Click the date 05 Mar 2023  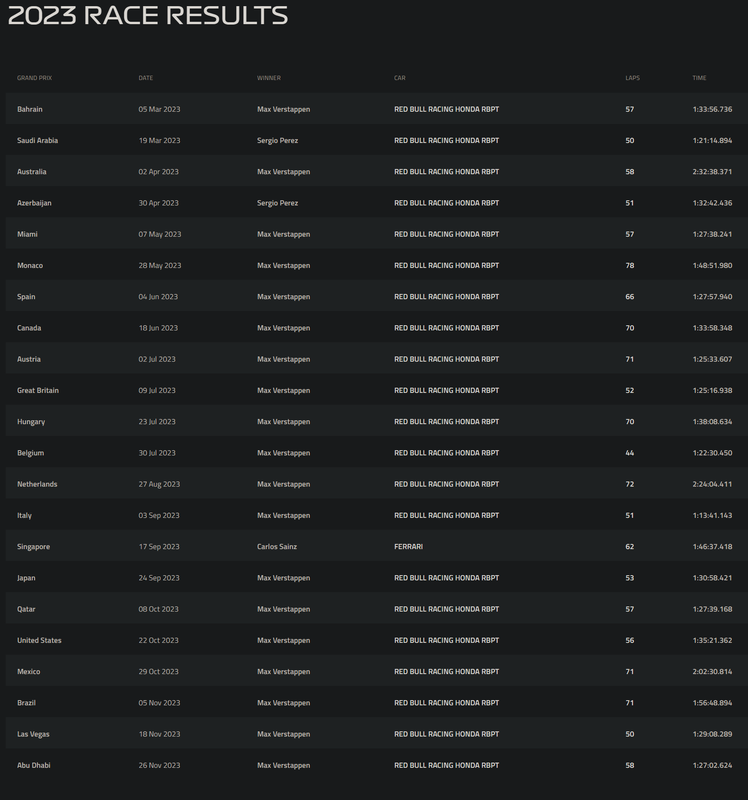(159, 109)
